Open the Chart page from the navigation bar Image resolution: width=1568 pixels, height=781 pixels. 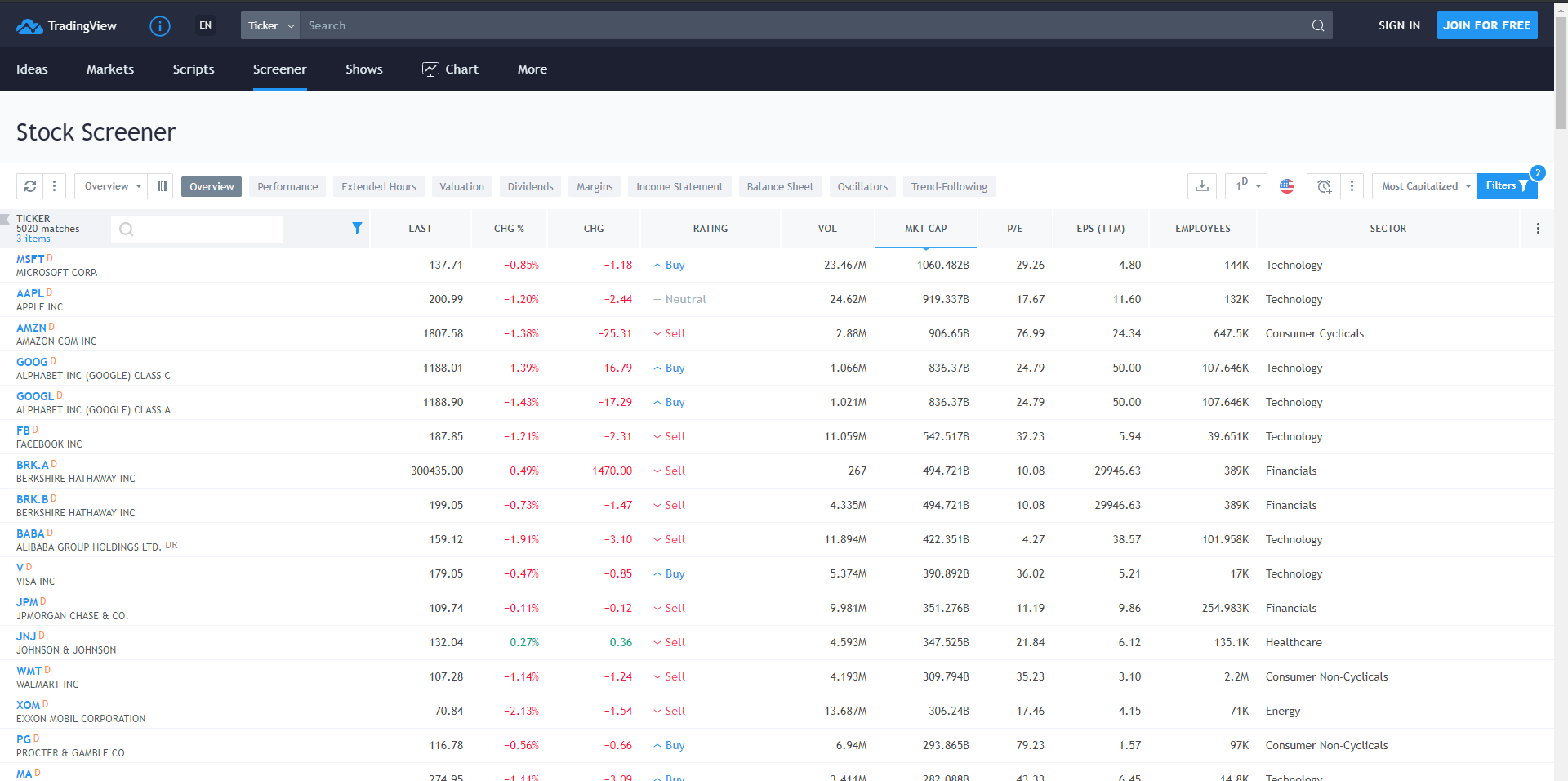450,69
